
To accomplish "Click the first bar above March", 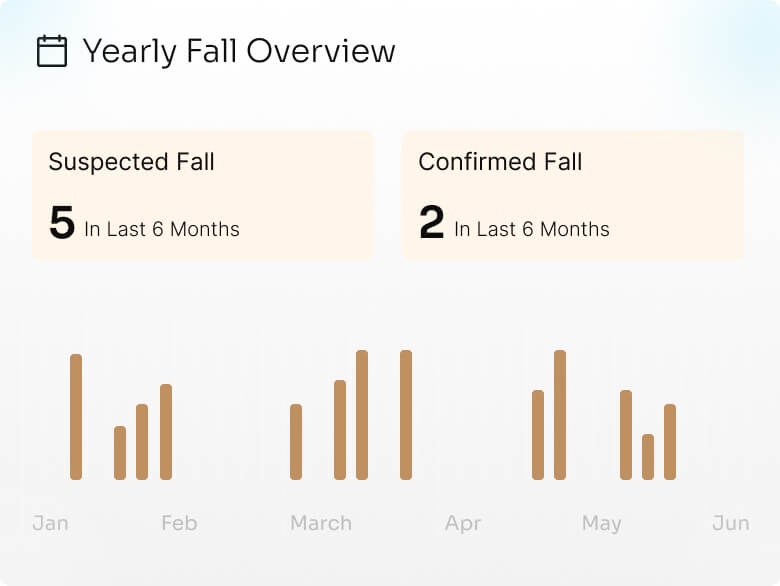I will click(296, 442).
